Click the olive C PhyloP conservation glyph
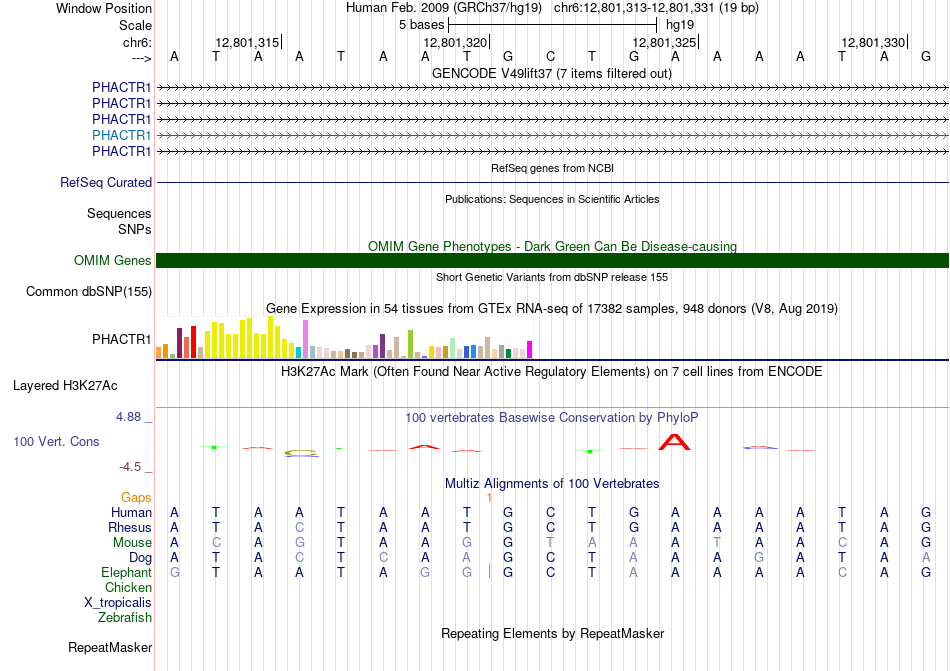The image size is (950, 671). [x=301, y=453]
